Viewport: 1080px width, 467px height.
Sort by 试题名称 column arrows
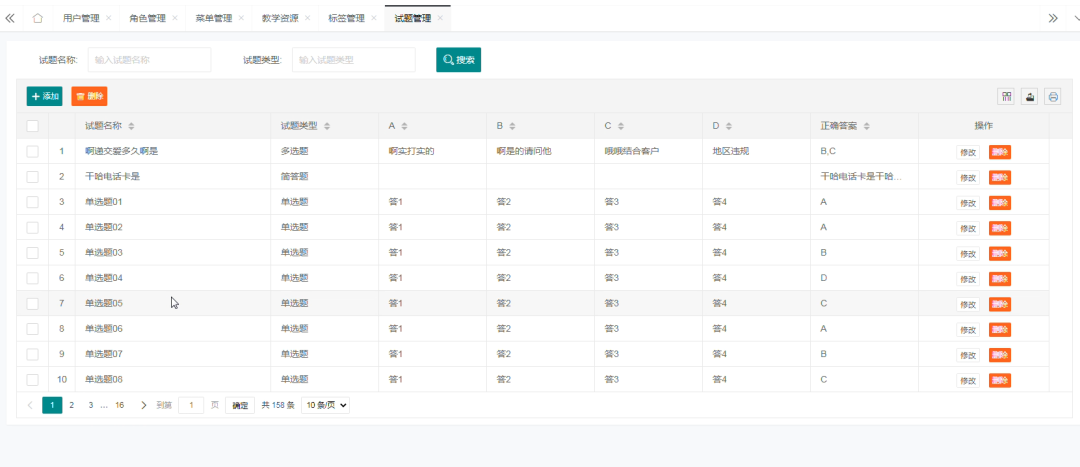click(x=132, y=126)
